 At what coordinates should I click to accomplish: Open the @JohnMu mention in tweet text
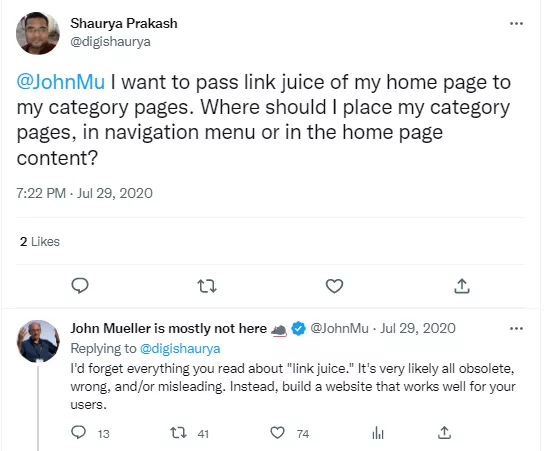coord(60,82)
